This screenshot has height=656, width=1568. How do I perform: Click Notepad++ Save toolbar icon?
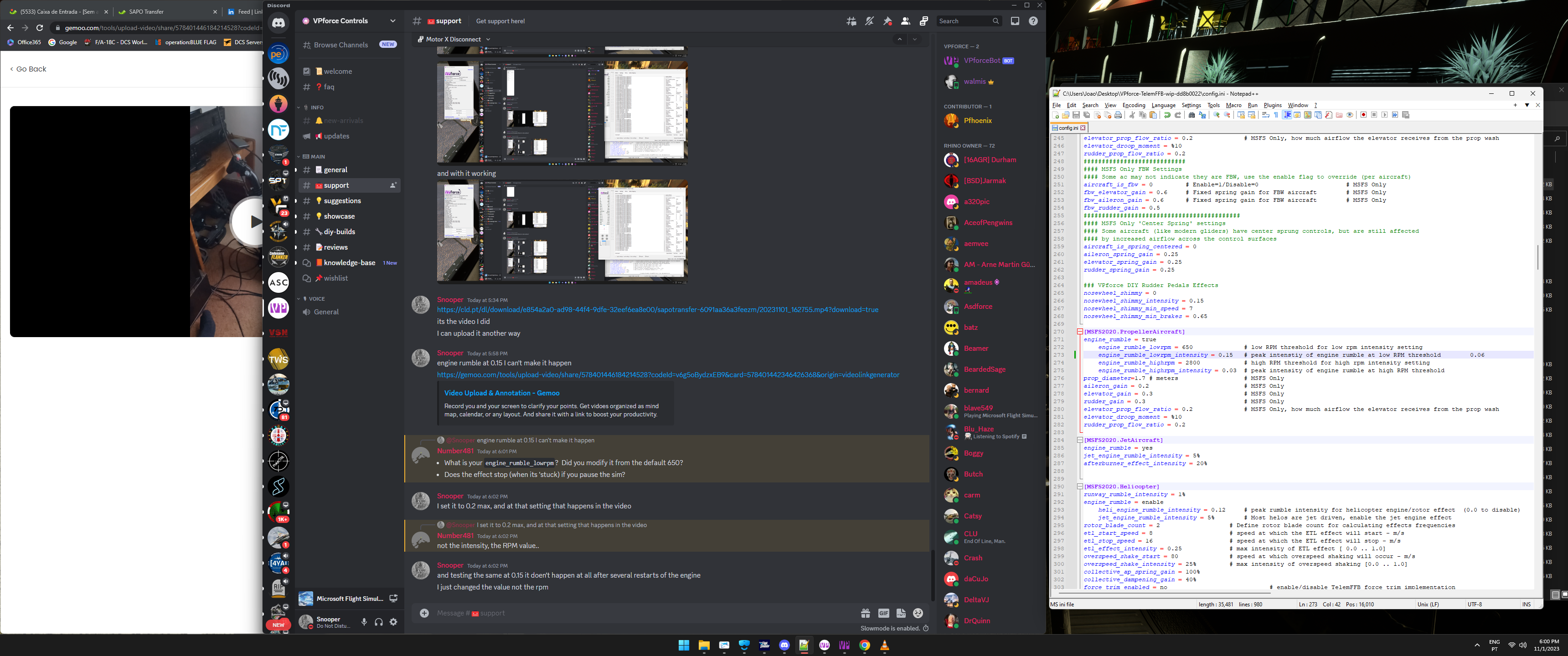coord(1076,115)
